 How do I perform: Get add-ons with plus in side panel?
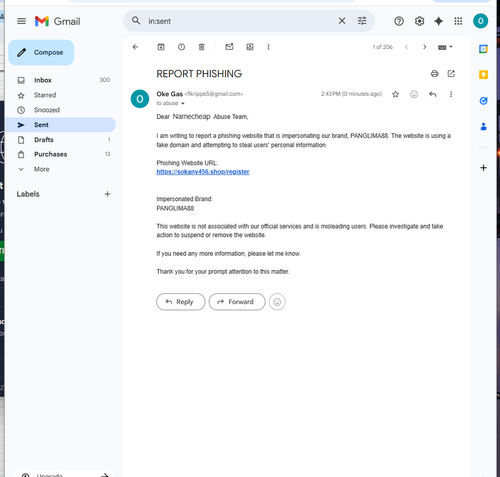tap(483, 168)
